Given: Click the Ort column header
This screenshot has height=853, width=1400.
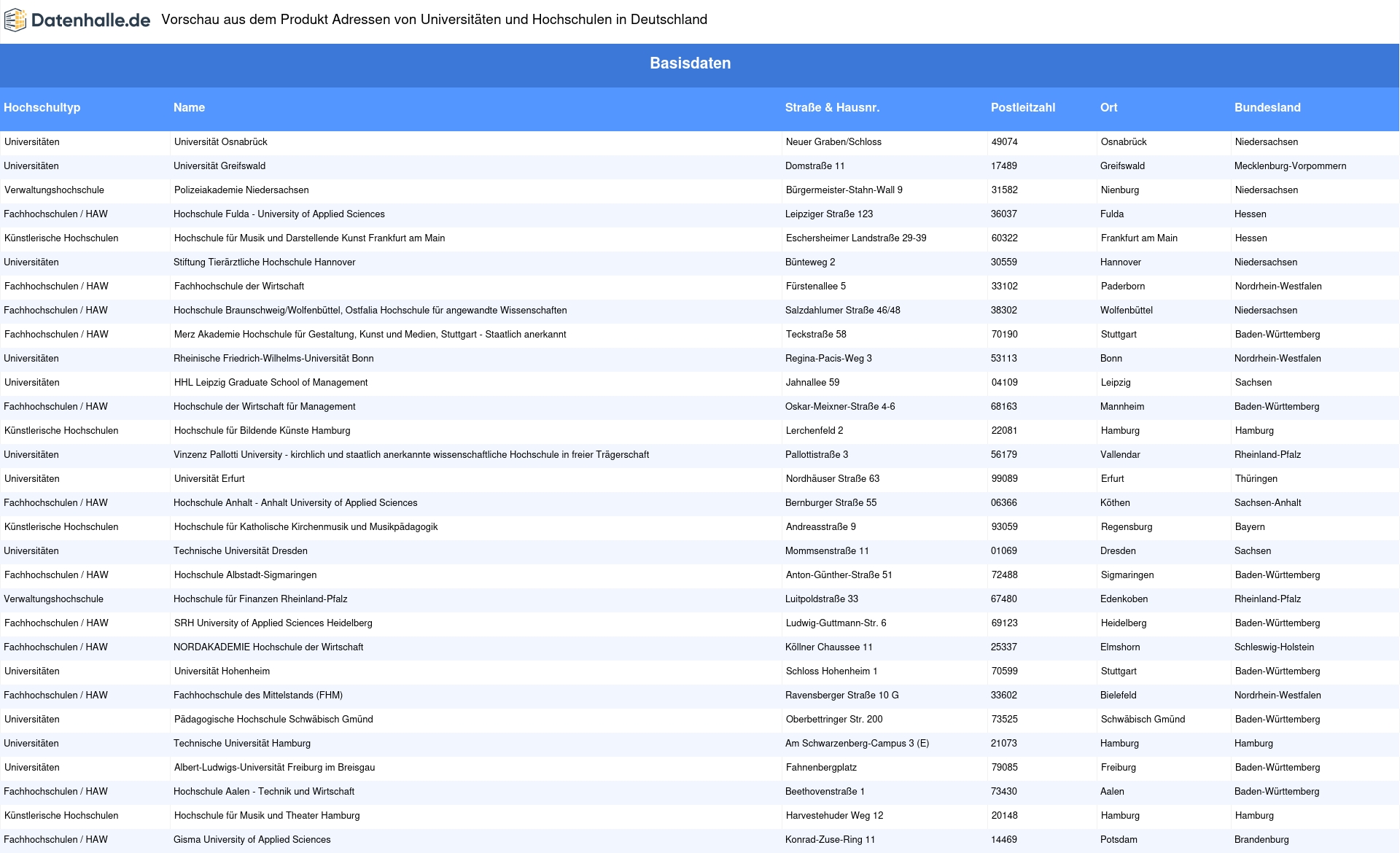Looking at the screenshot, I should pyautogui.click(x=1108, y=107).
